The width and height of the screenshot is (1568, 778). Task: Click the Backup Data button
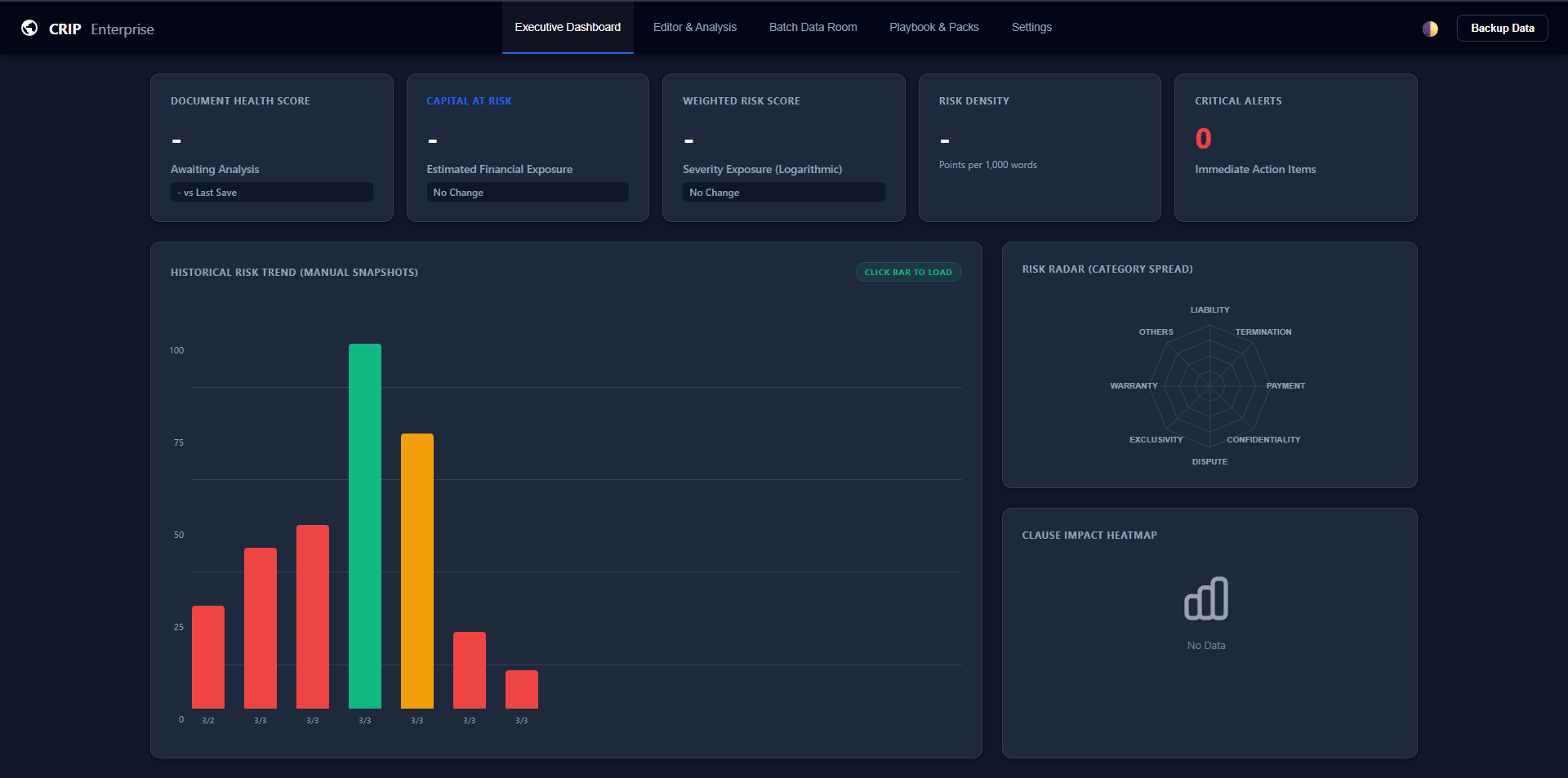[x=1502, y=27]
